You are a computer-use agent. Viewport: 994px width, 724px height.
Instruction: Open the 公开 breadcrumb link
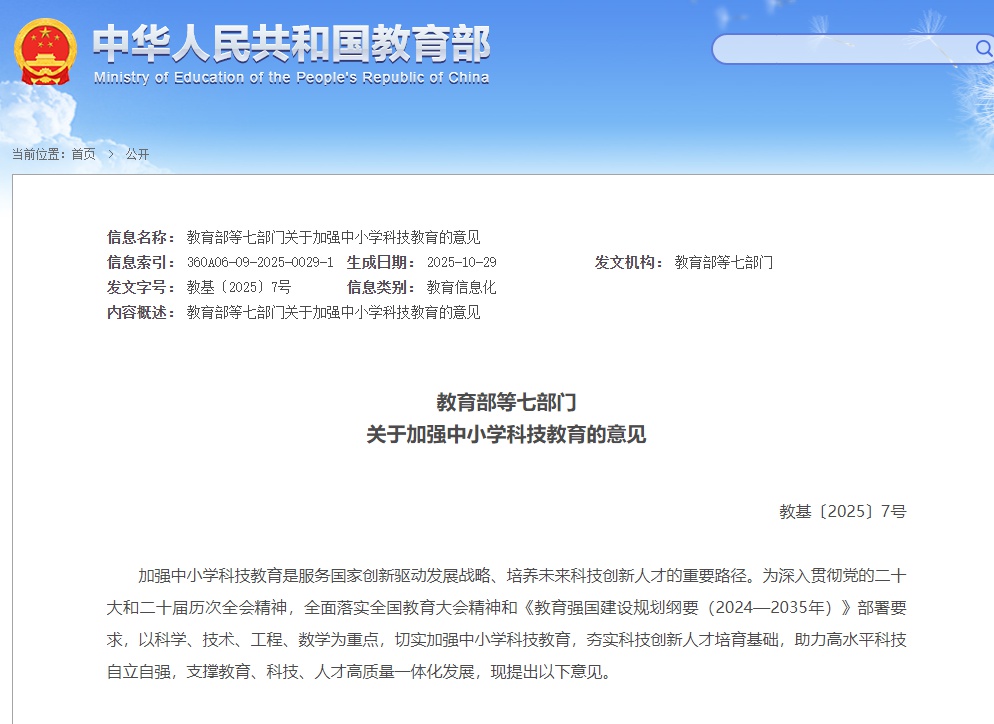click(137, 154)
